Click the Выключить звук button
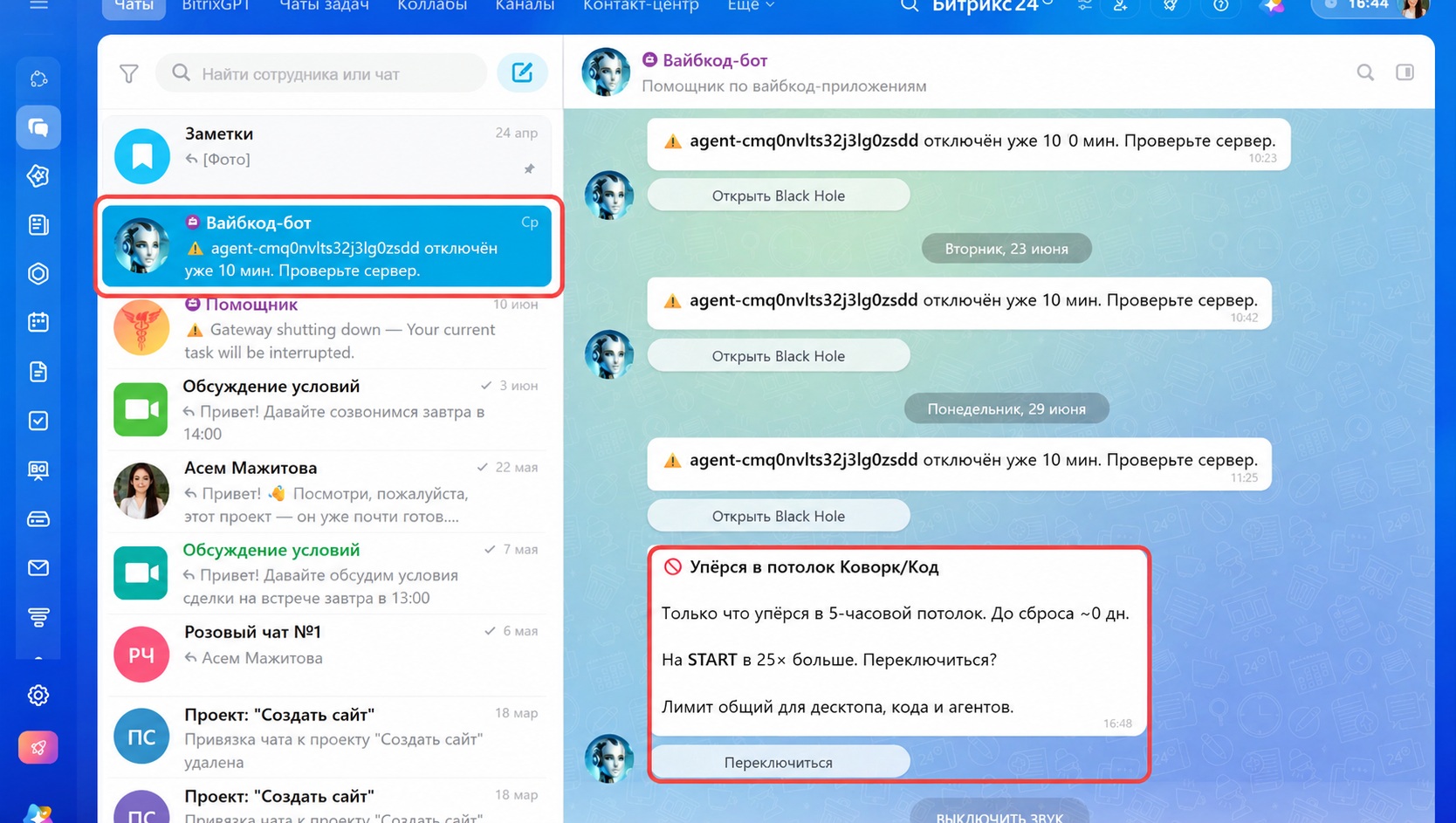Image resolution: width=1456 pixels, height=823 pixels. tap(999, 813)
